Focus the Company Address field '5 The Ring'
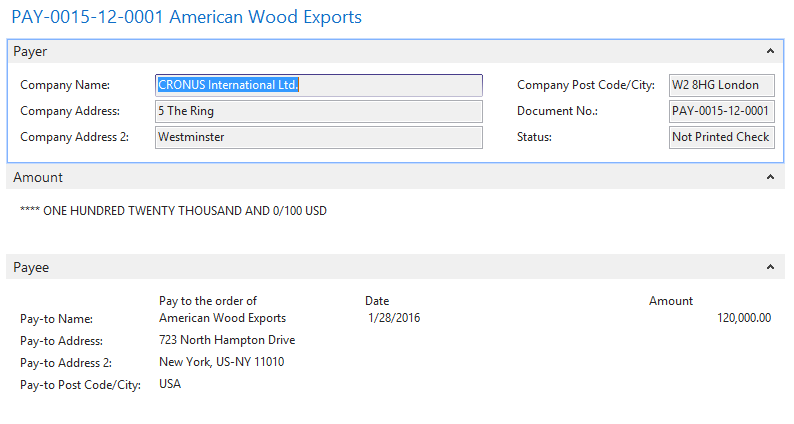 pos(318,111)
